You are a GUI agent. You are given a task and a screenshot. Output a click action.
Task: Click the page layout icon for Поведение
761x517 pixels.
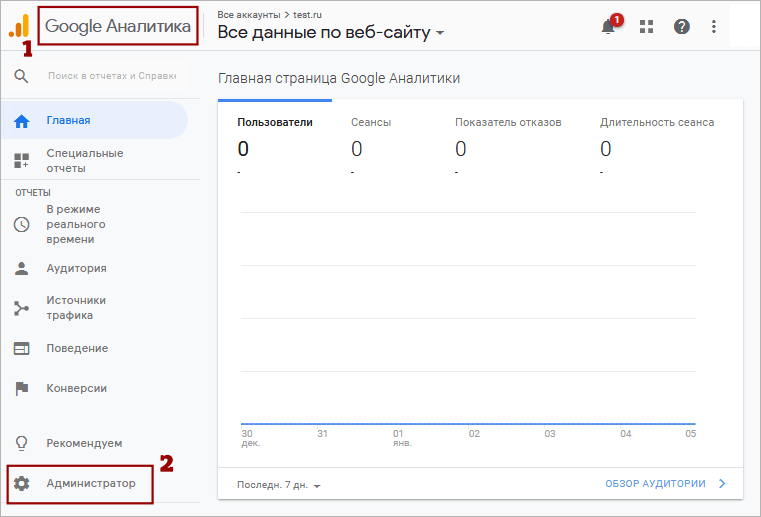click(21, 348)
